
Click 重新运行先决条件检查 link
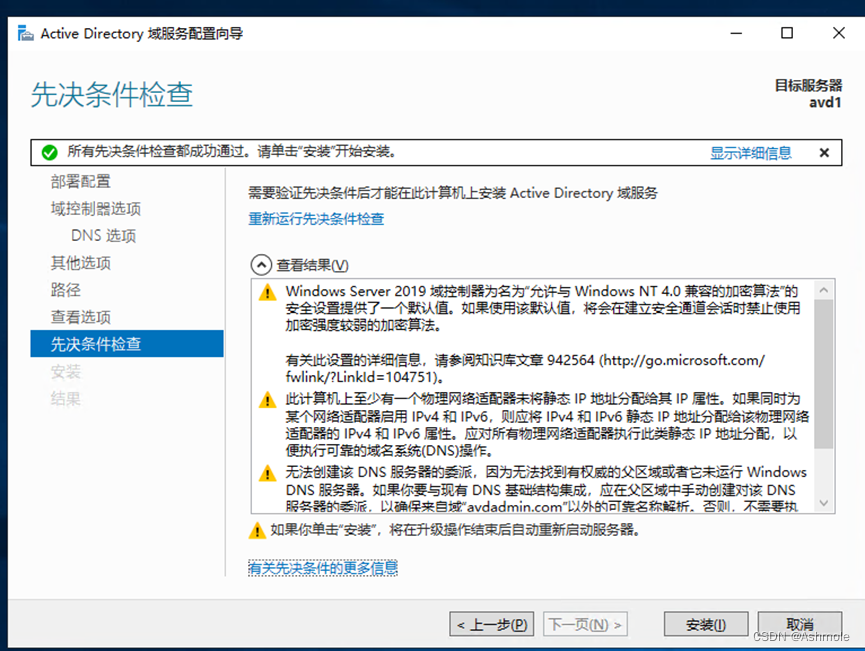pyautogui.click(x=316, y=218)
